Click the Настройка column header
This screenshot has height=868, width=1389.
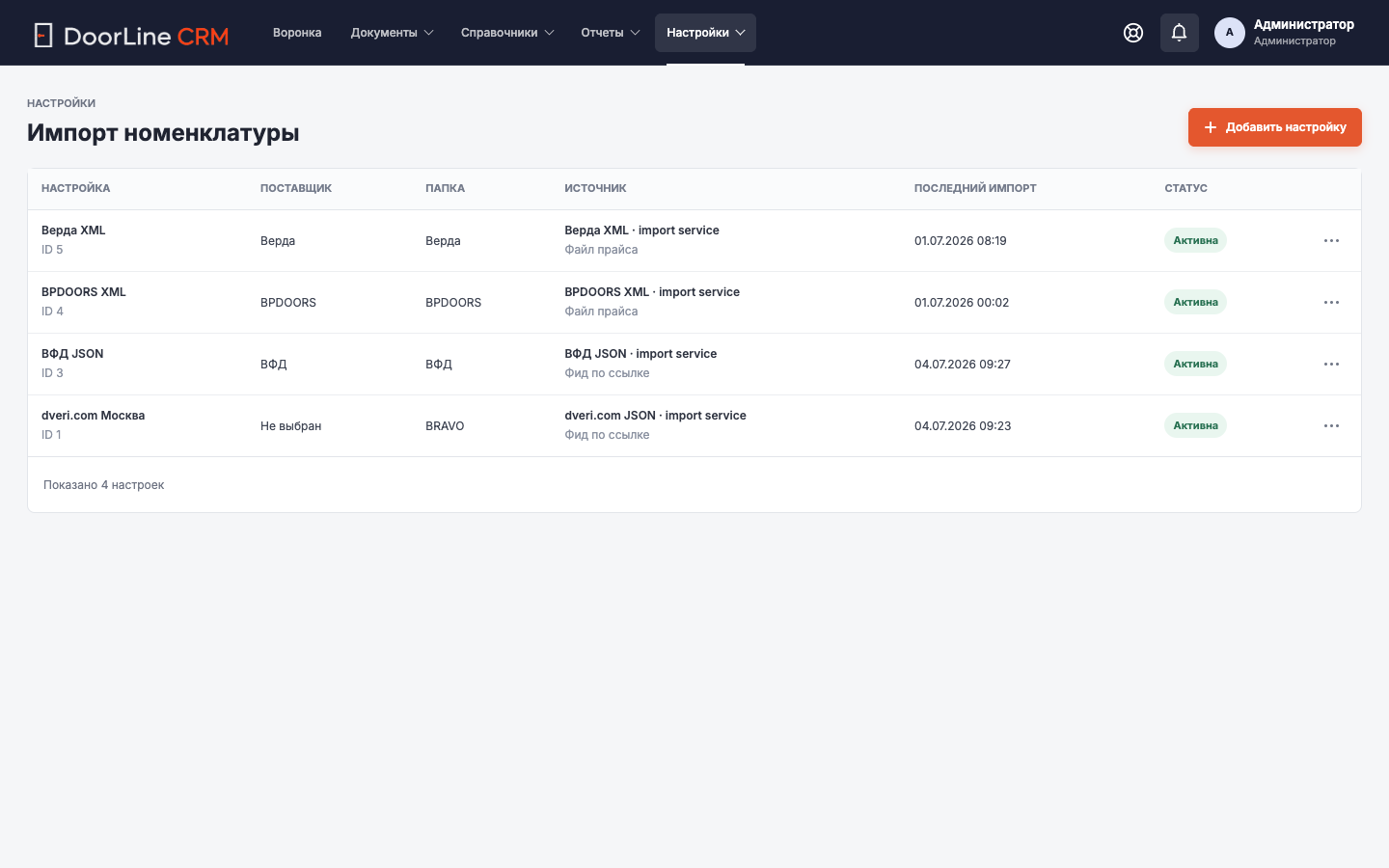point(76,188)
